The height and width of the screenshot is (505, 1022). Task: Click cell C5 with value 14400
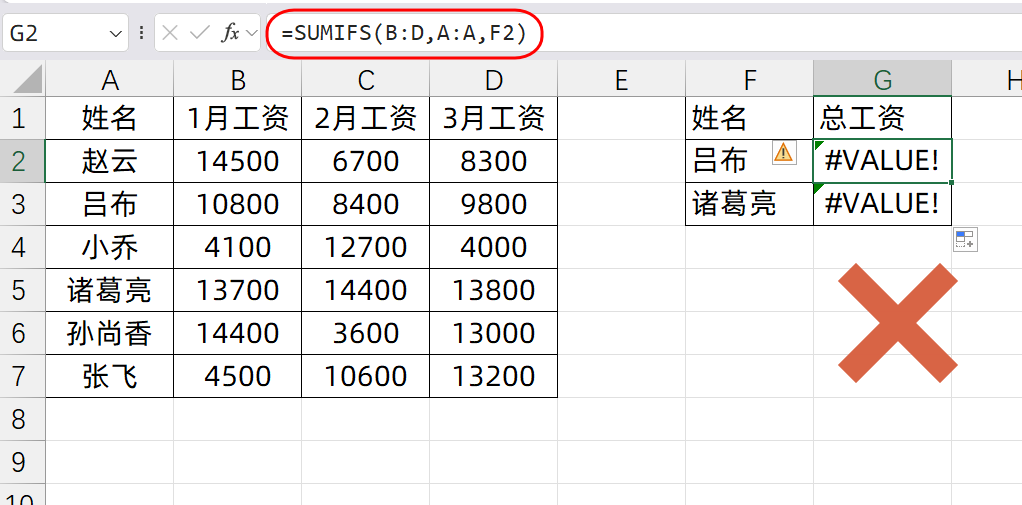click(x=366, y=290)
